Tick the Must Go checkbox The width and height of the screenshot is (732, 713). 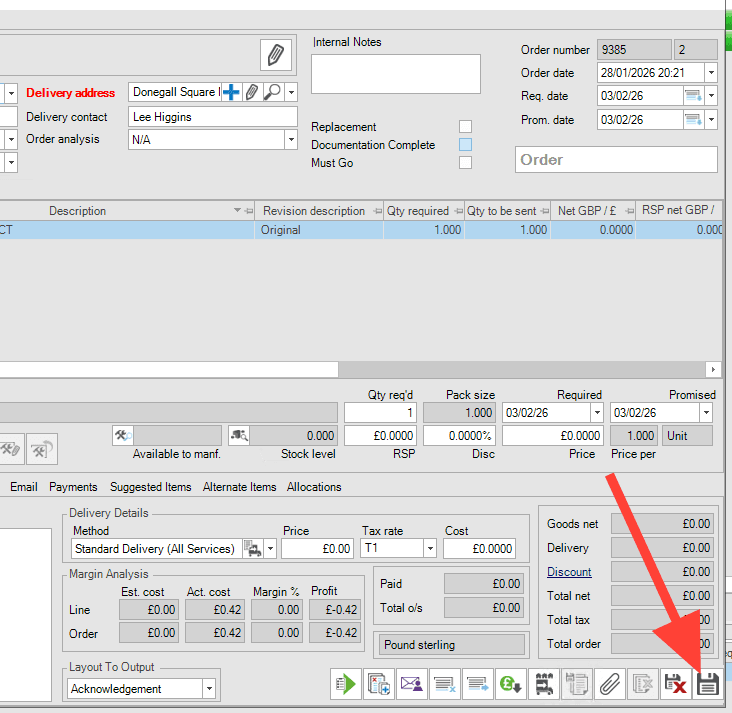[465, 162]
